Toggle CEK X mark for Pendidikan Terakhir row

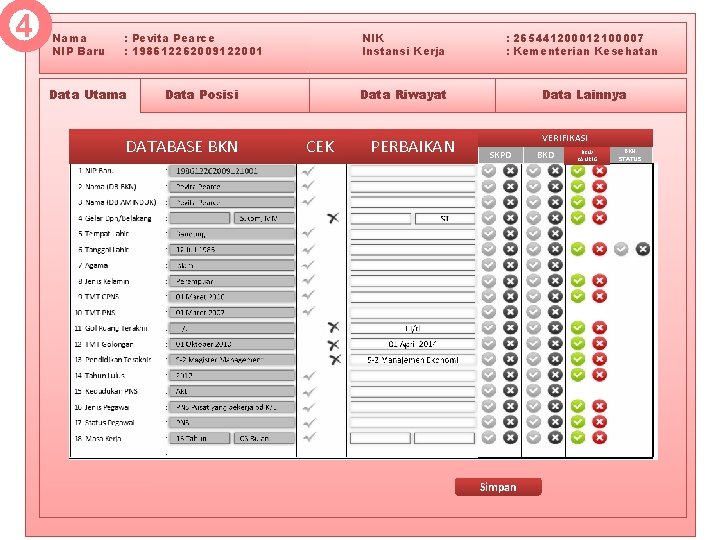point(335,360)
